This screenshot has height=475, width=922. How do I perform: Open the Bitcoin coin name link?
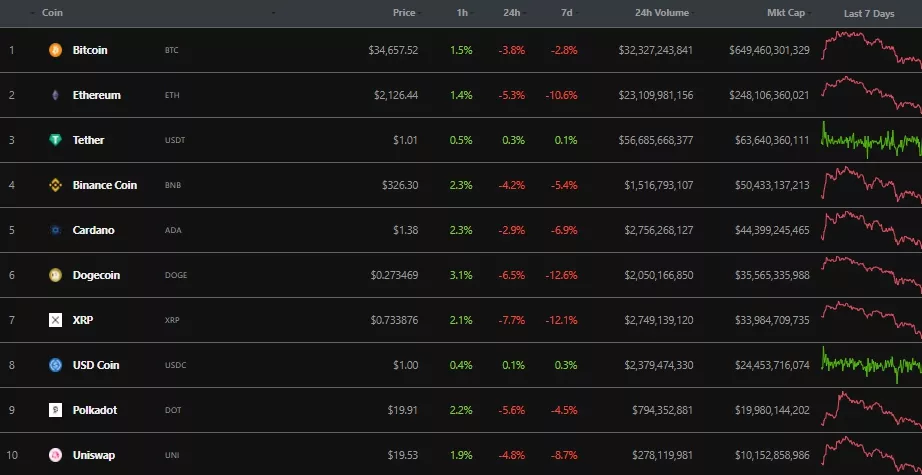(90, 50)
